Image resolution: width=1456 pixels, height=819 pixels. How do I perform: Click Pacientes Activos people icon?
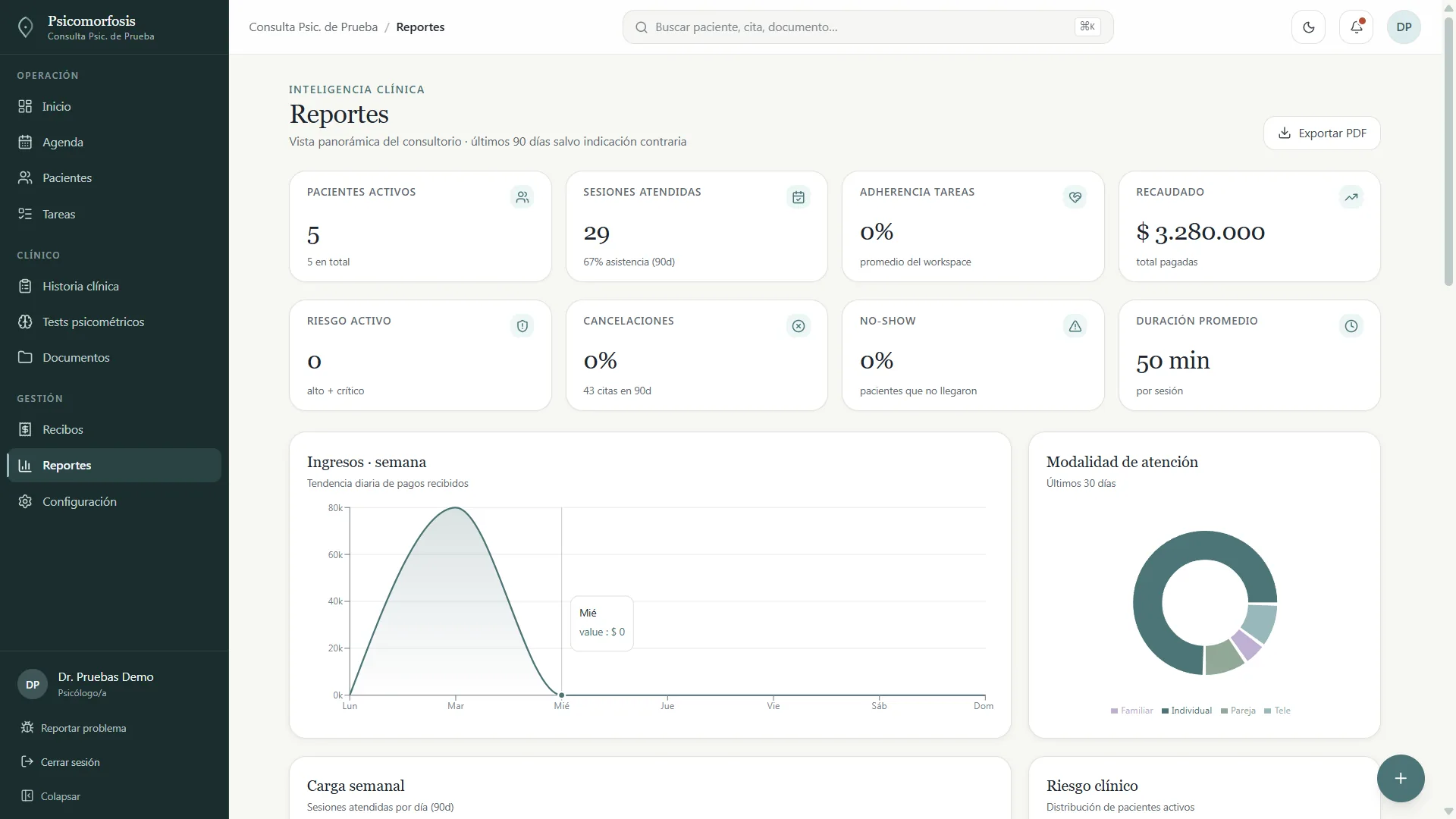coord(522,197)
